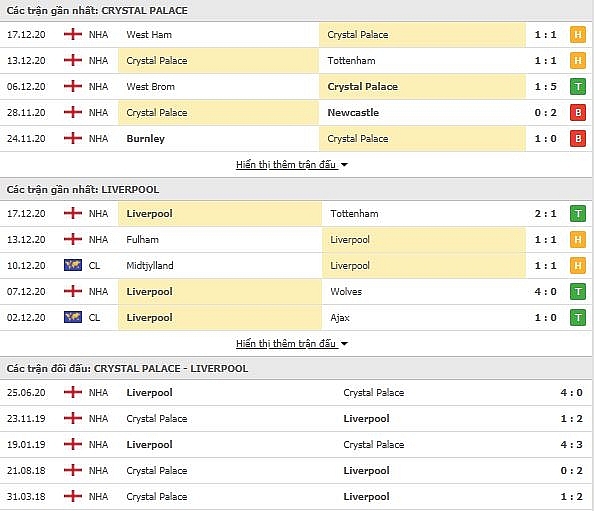The height and width of the screenshot is (511, 594).
Task: Select the 'Các trận đối đầu' head-to-head header
Action: 127,369
